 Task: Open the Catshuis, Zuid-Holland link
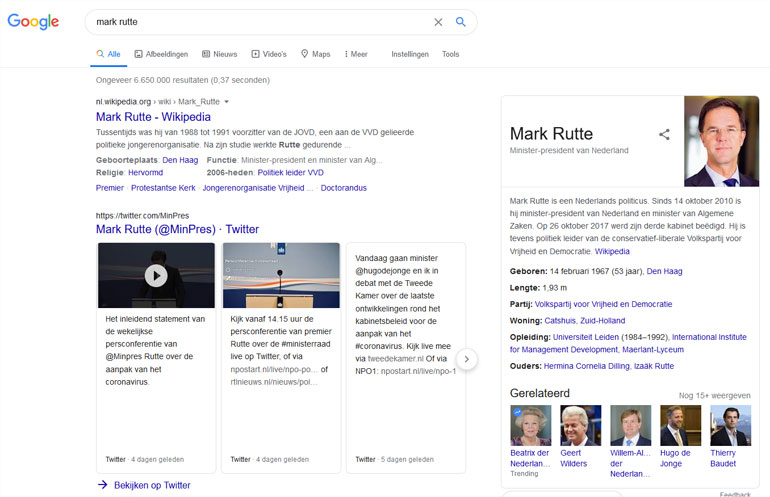click(x=585, y=321)
